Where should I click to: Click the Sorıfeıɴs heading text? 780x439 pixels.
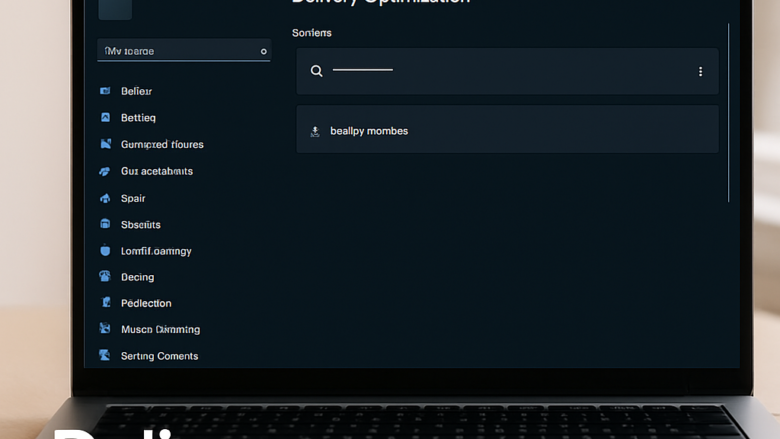point(311,33)
